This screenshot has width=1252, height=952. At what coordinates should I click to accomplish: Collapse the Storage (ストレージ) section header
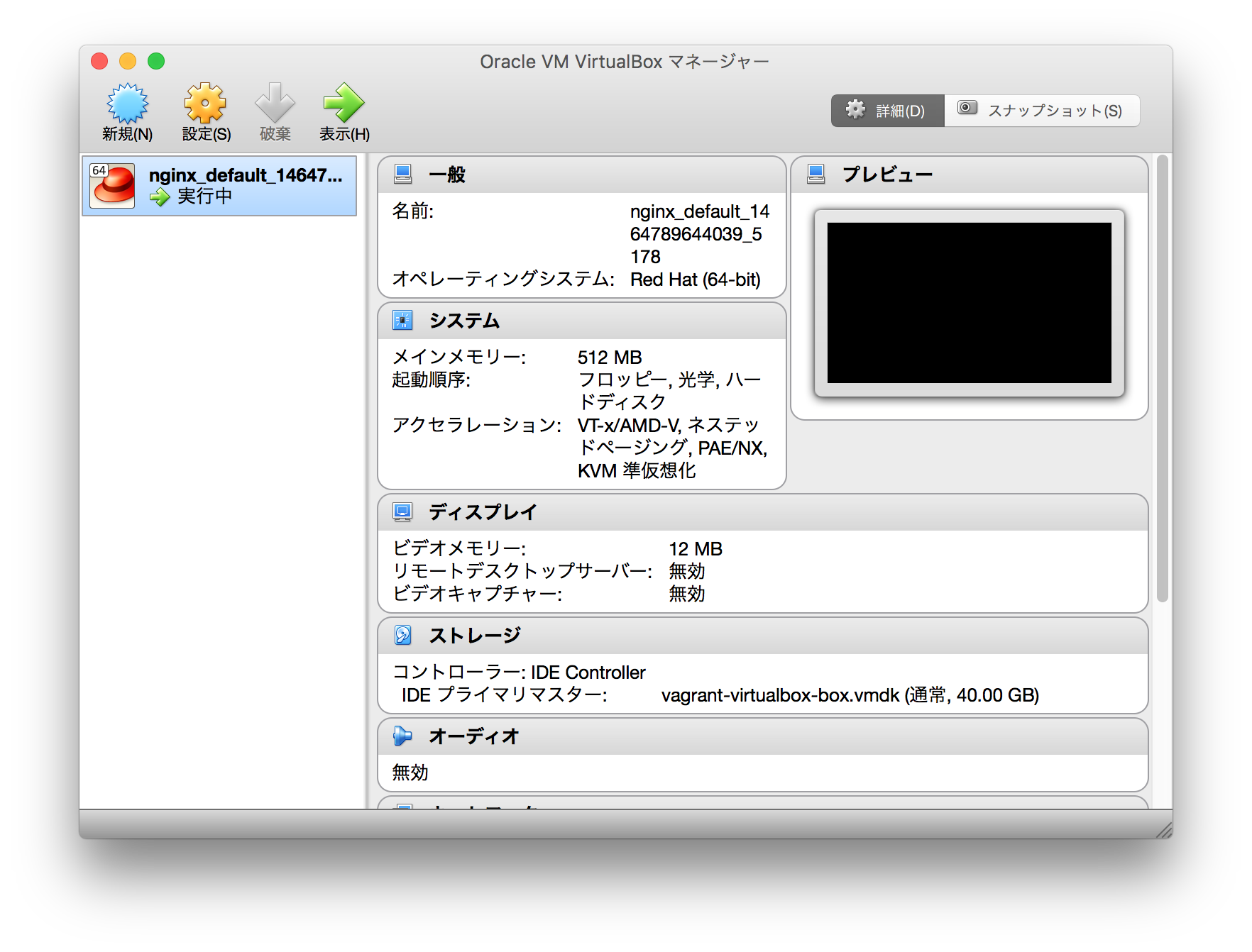point(762,636)
